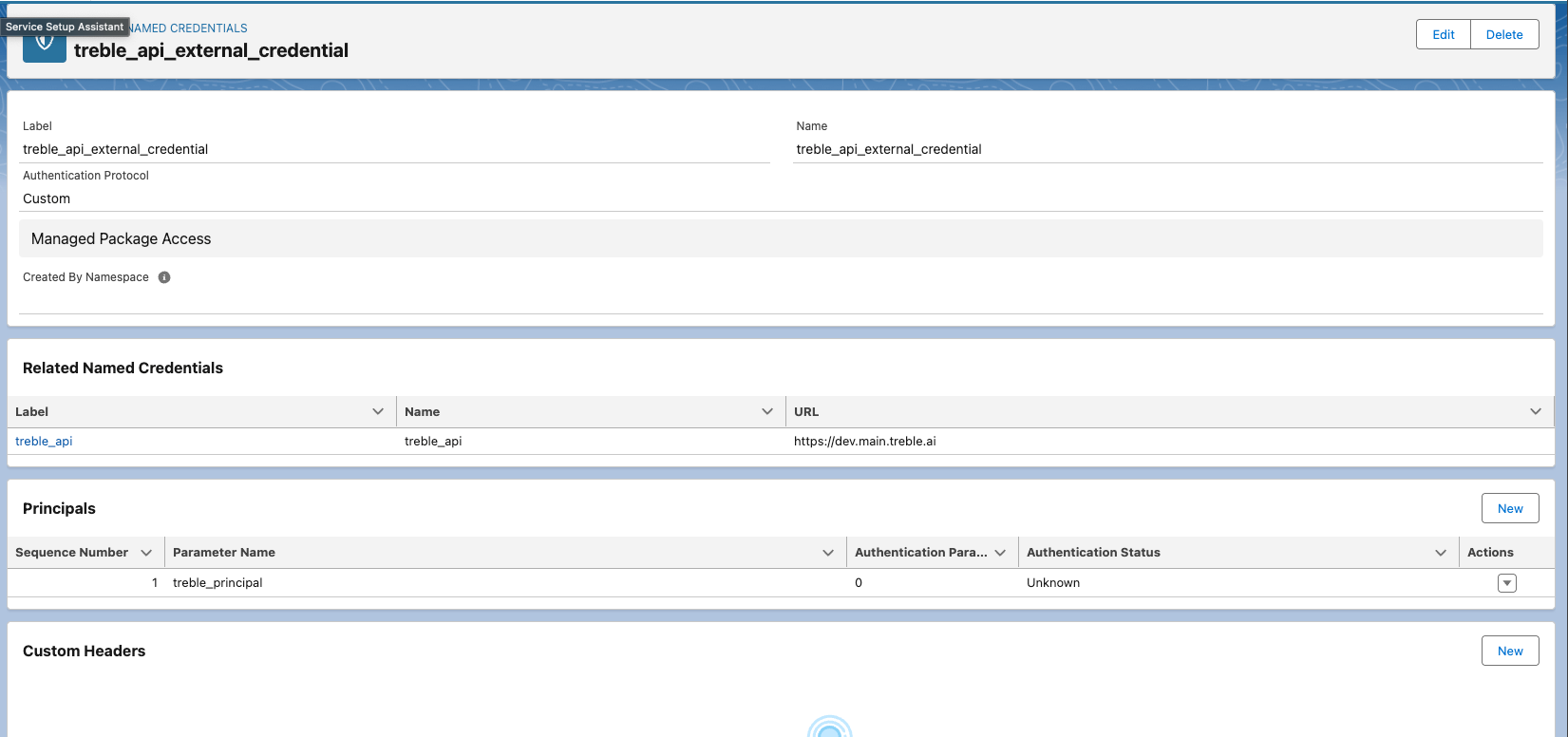Click the Created By Namespace info icon
Image resolution: width=1568 pixels, height=737 pixels.
tap(164, 277)
